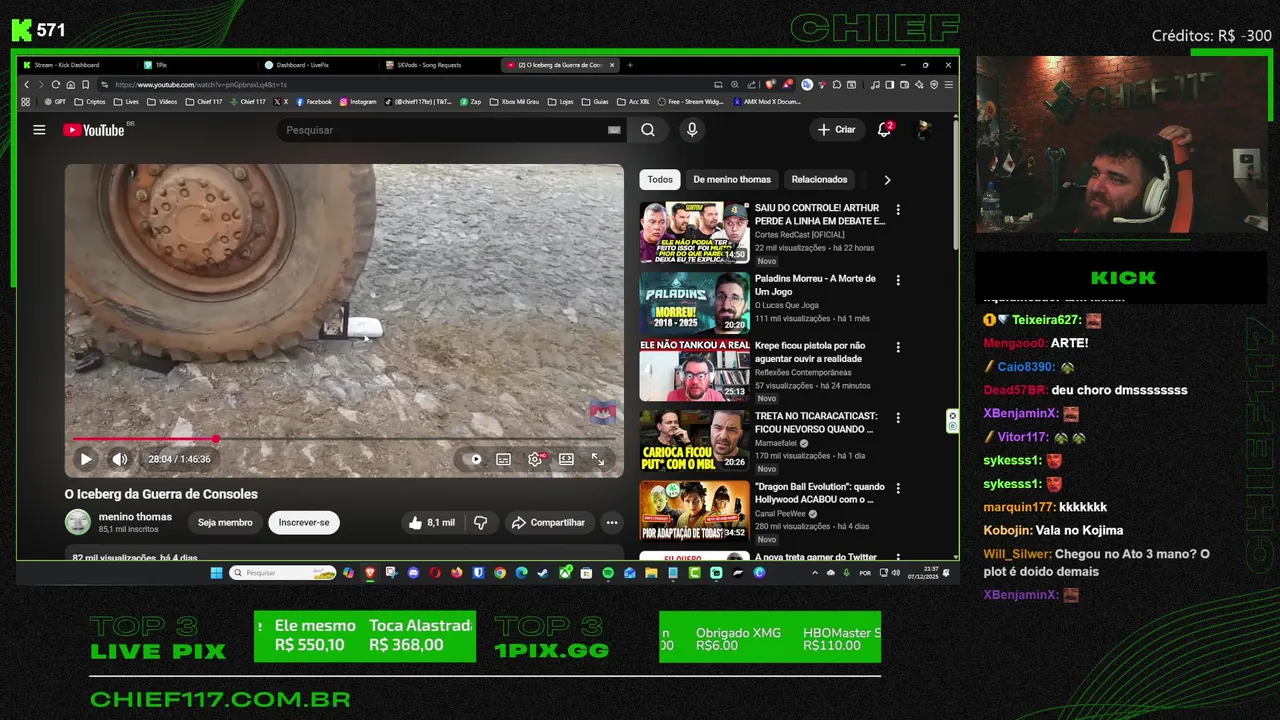The height and width of the screenshot is (720, 1280).
Task: Open Krepe ficou pistola video title
Action: coord(810,352)
